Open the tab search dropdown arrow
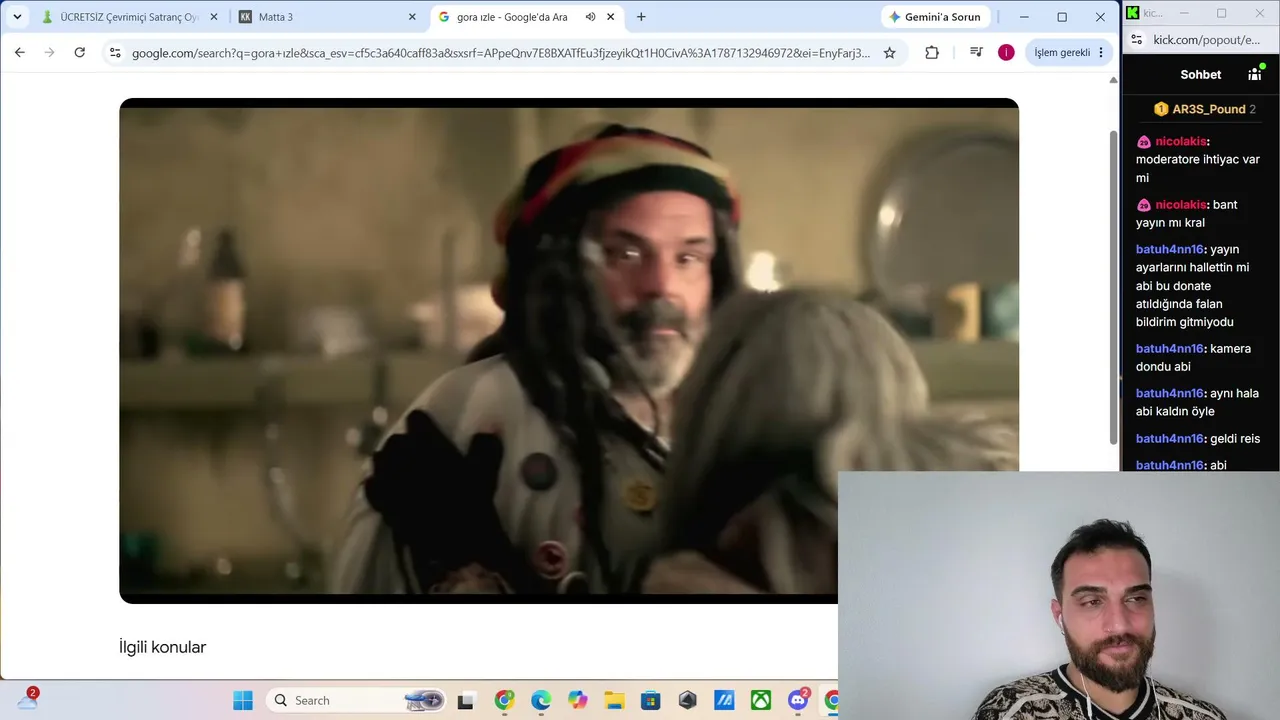Viewport: 1280px width, 720px height. [17, 17]
